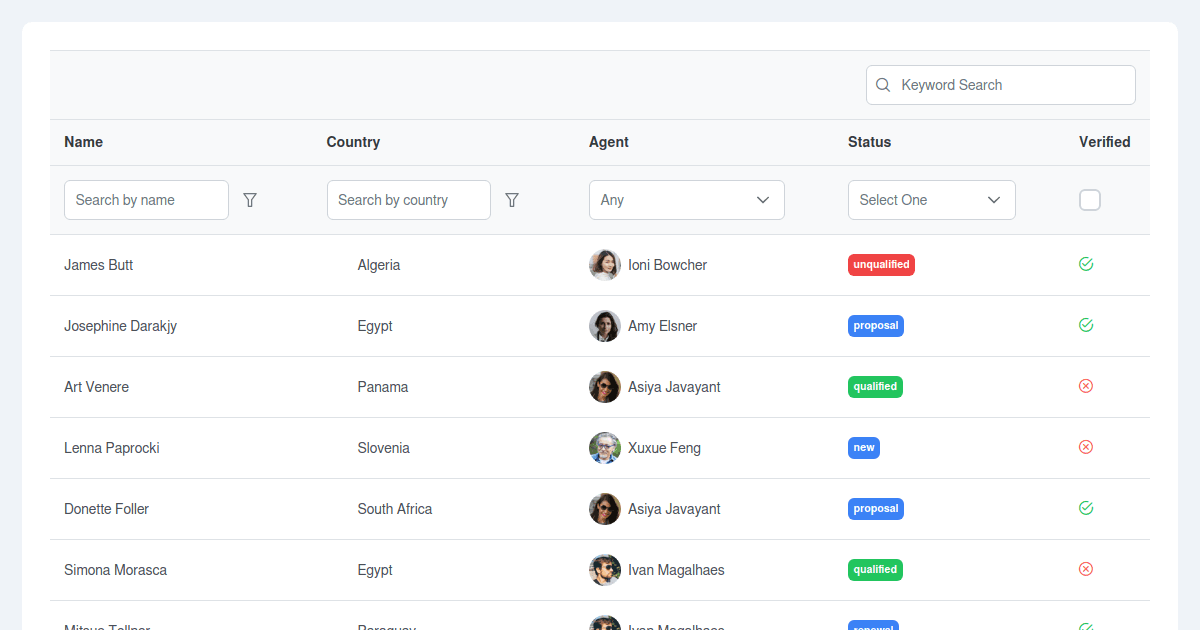Screen dimensions: 1200x630
Task: Click inside the Keyword Search field
Action: pos(1000,85)
